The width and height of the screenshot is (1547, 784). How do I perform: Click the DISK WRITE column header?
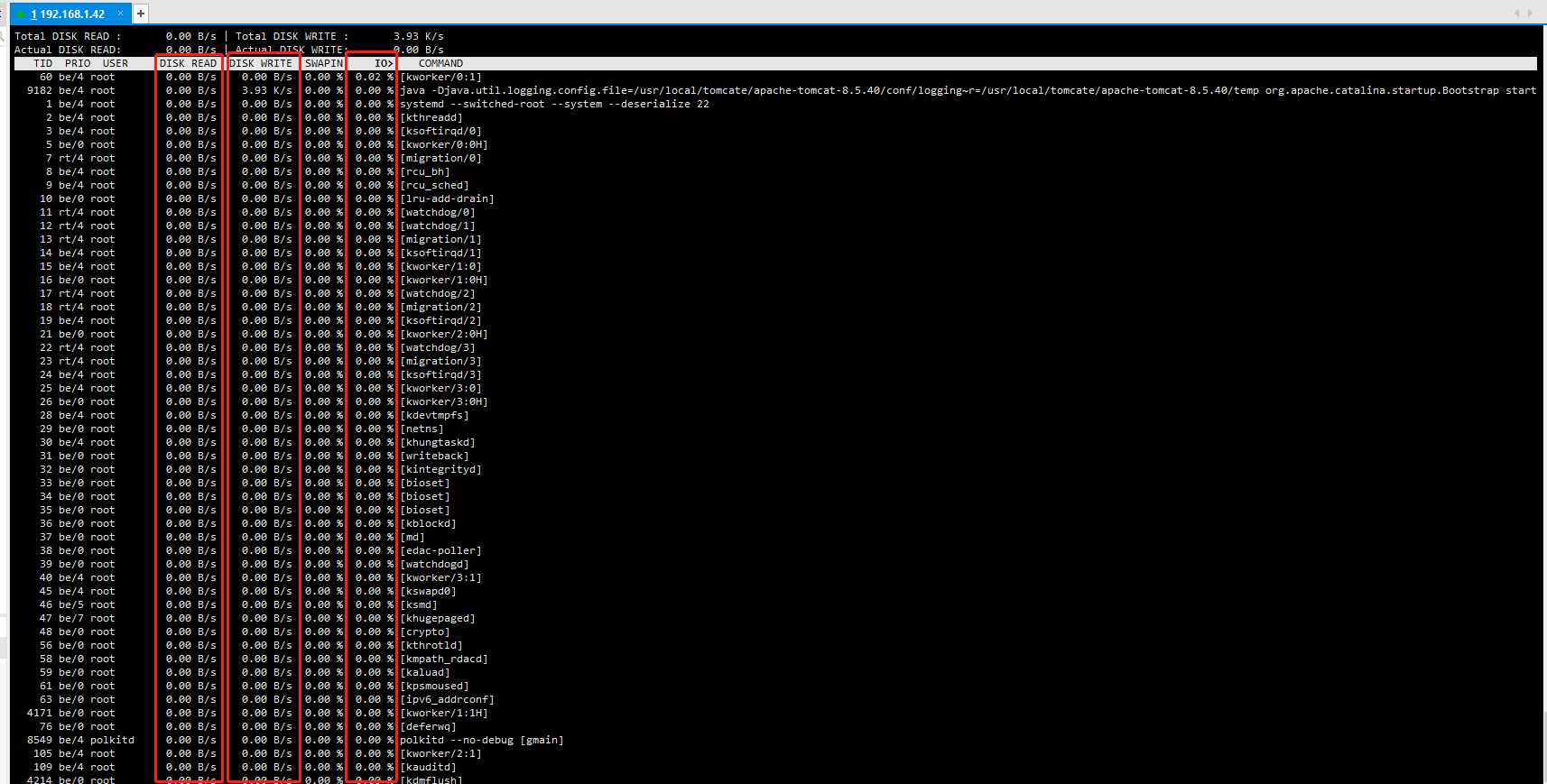[x=261, y=63]
